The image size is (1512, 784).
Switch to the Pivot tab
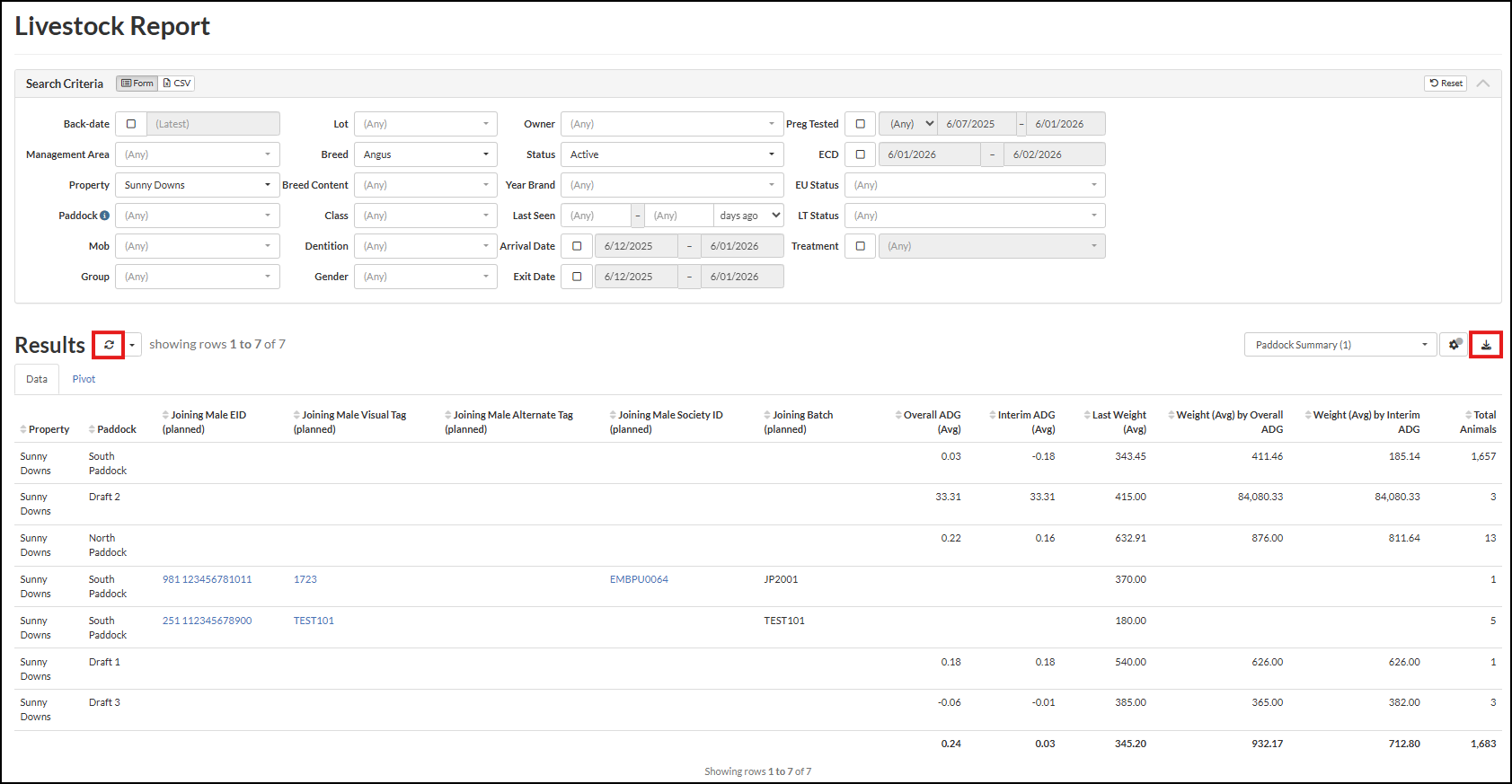(x=84, y=379)
